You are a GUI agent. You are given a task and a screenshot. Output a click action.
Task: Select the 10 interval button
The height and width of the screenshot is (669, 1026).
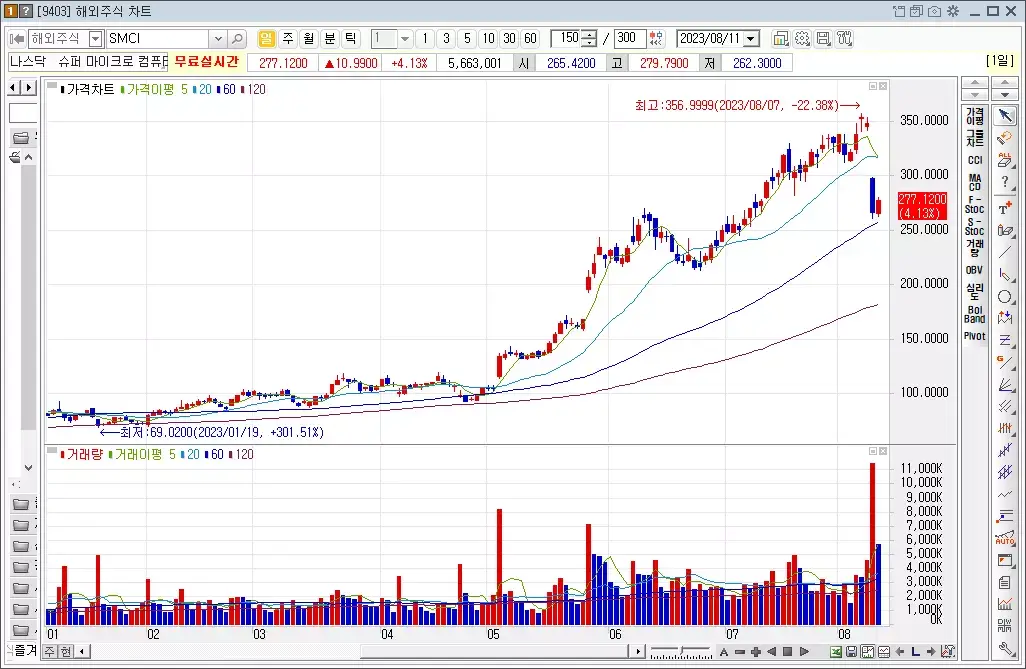pos(489,39)
